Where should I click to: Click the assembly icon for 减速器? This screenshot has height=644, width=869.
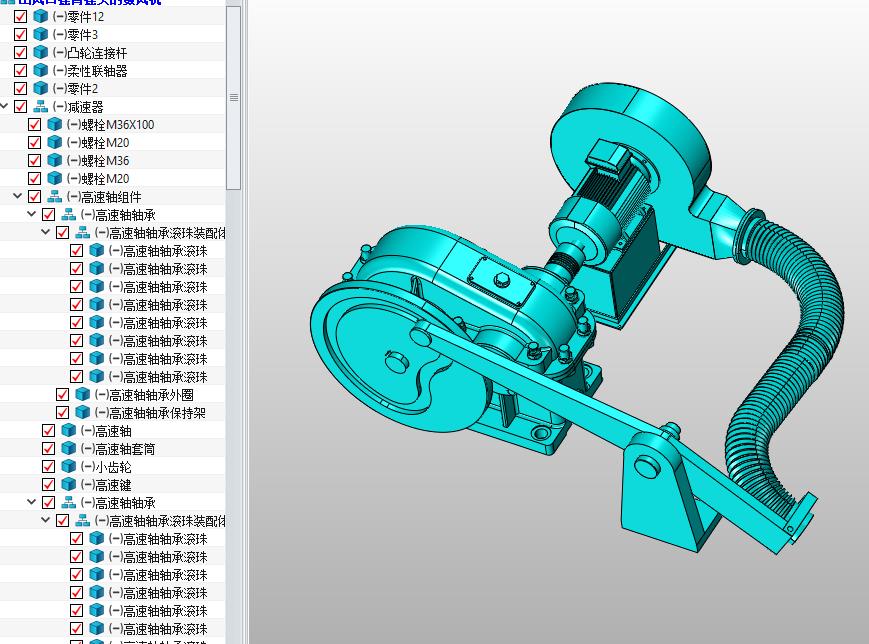40,106
